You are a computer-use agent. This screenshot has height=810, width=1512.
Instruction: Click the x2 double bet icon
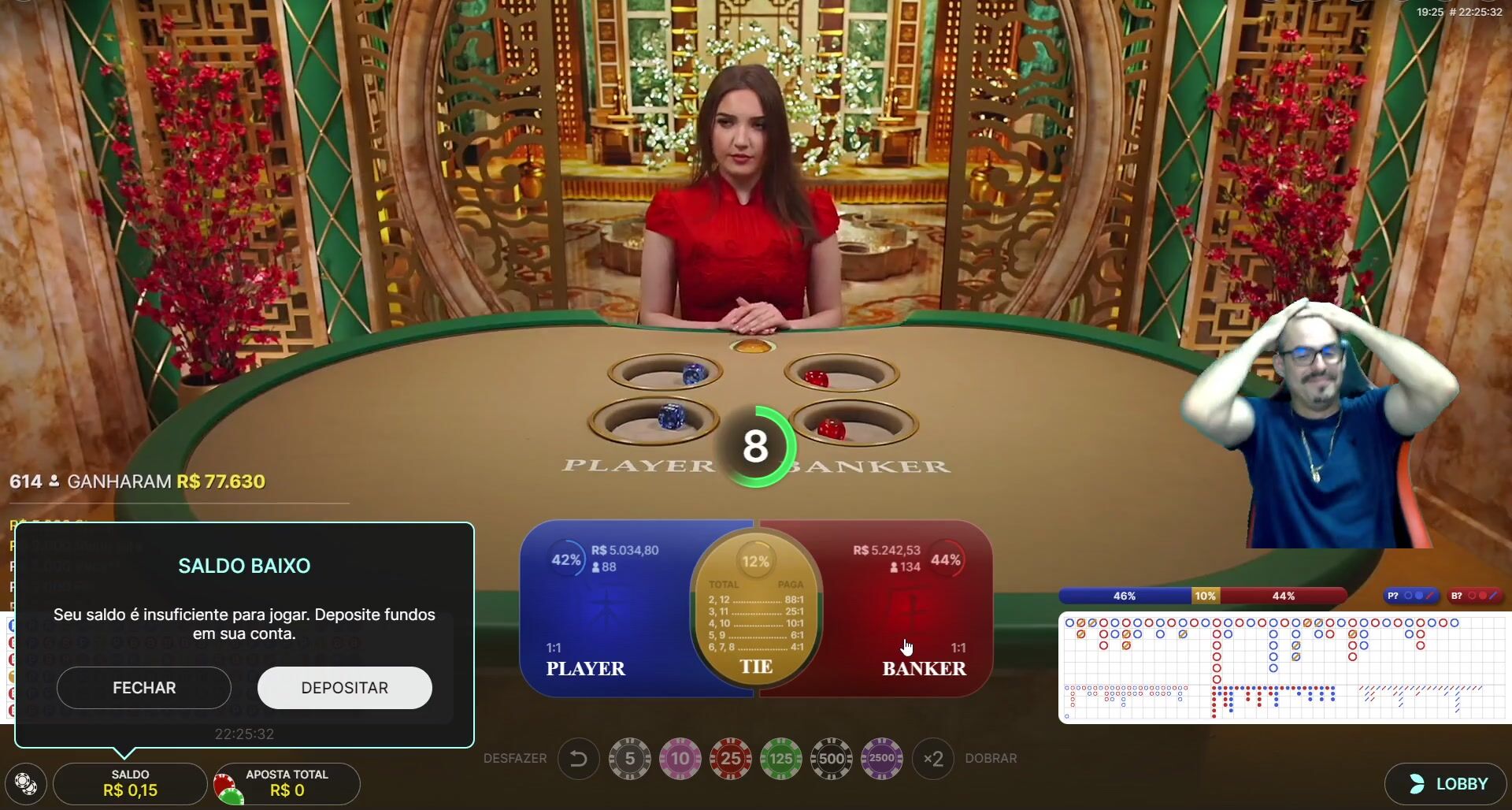tap(933, 759)
